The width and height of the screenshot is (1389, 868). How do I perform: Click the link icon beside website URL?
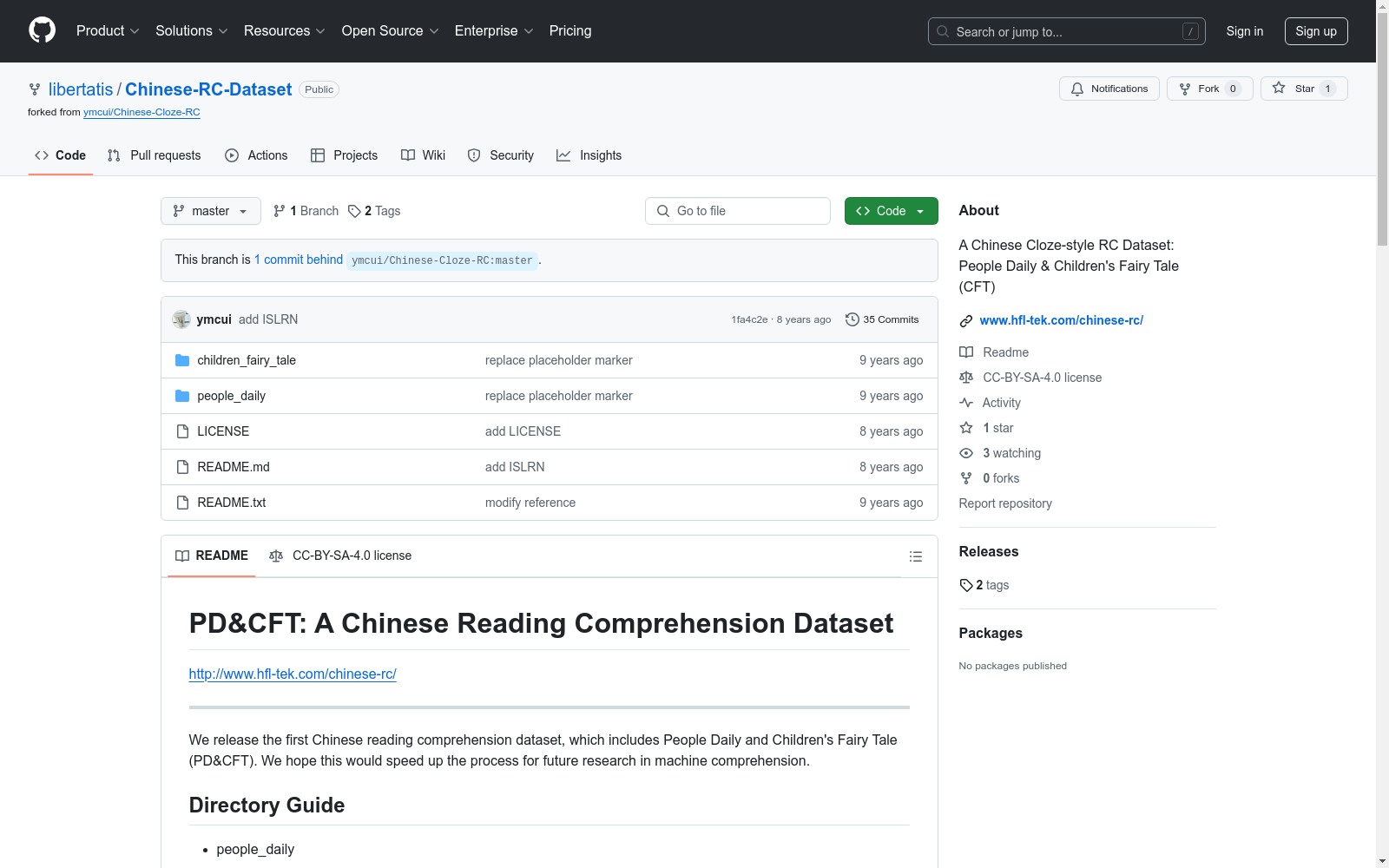[x=966, y=321]
